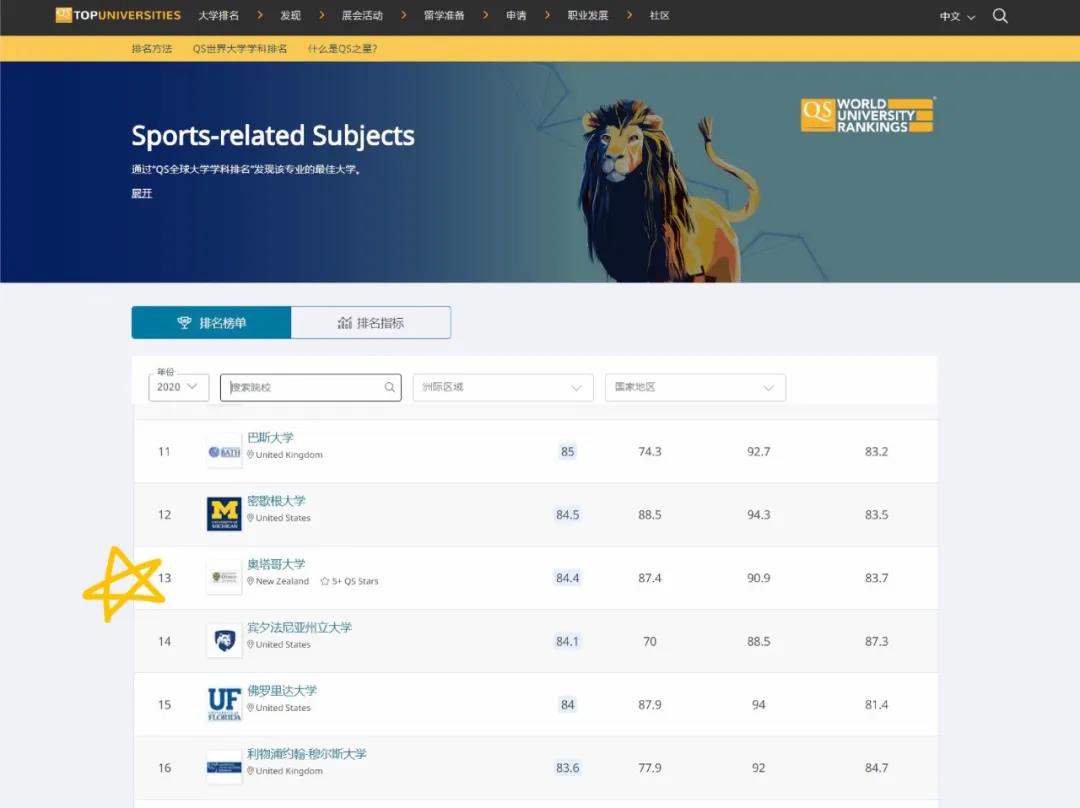Screen dimensions: 1080x808
Task: Focus the 搜索院校 search field
Action: coord(311,387)
